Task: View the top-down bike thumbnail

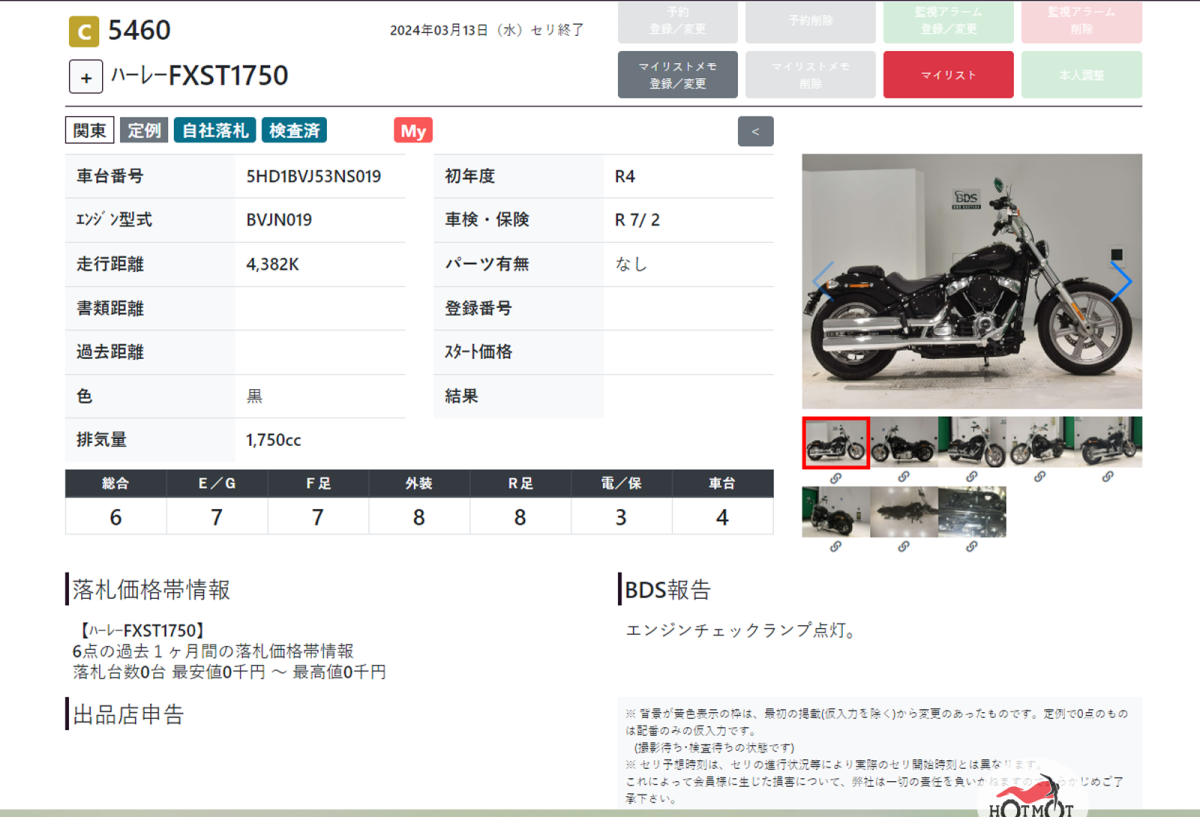Action: 904,512
